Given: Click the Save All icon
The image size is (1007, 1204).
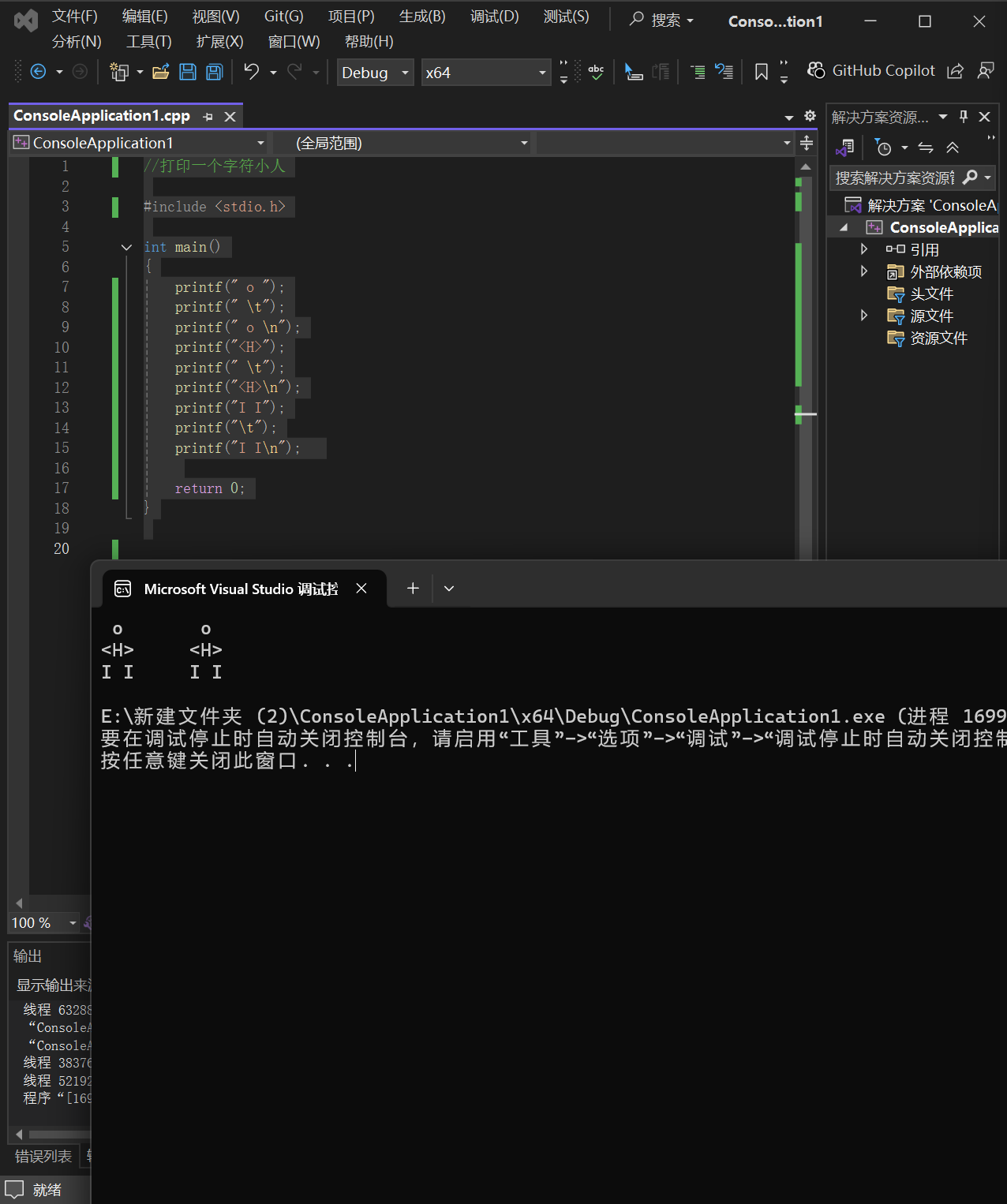Looking at the screenshot, I should pyautogui.click(x=214, y=72).
